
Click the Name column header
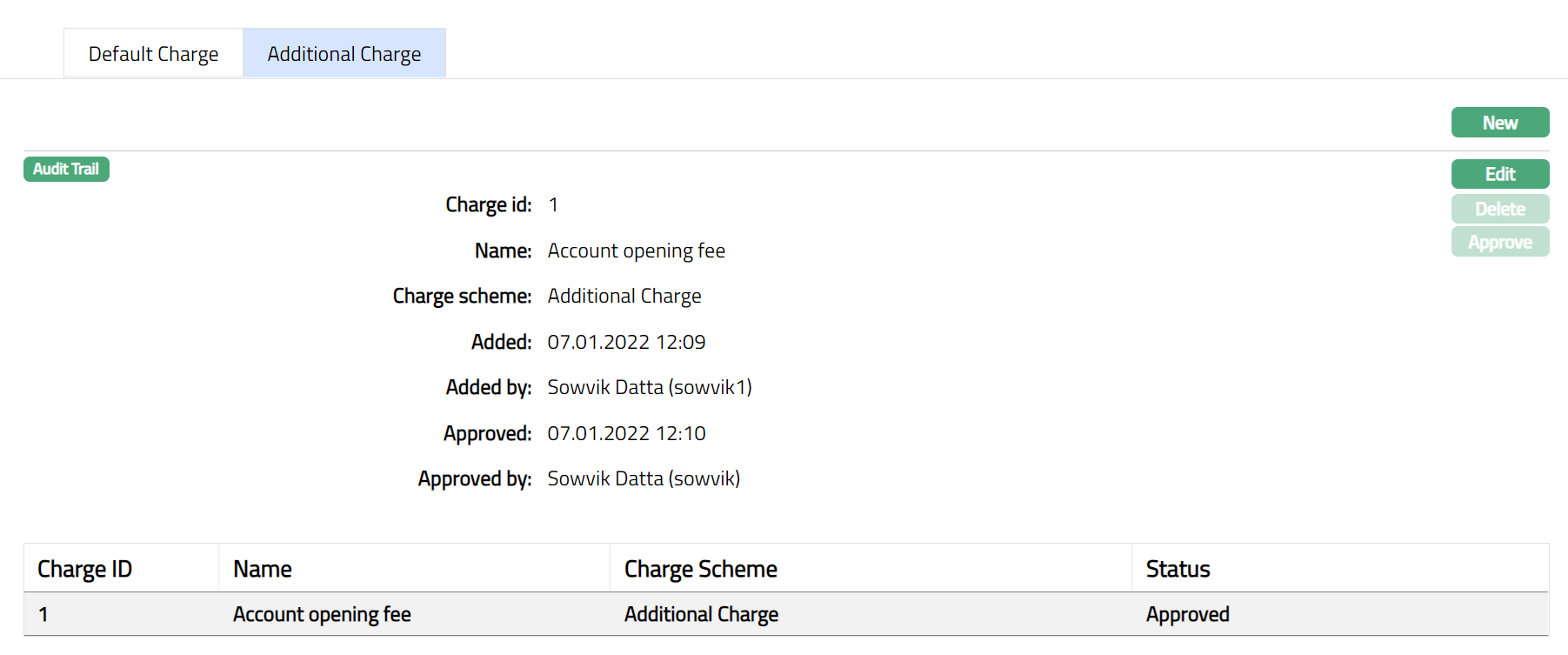262,569
